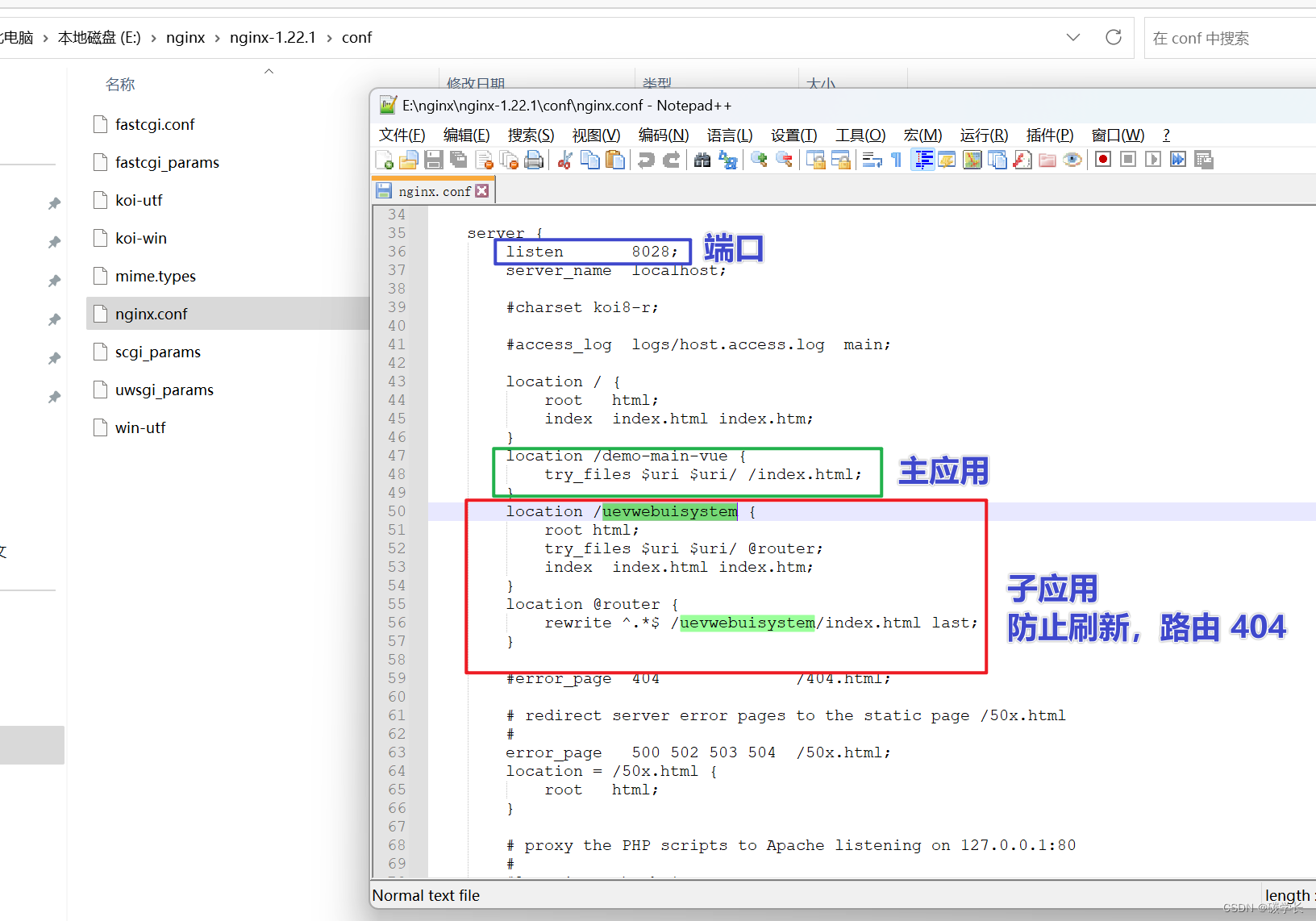Select fastcgi.conf in Explorer

[155, 124]
